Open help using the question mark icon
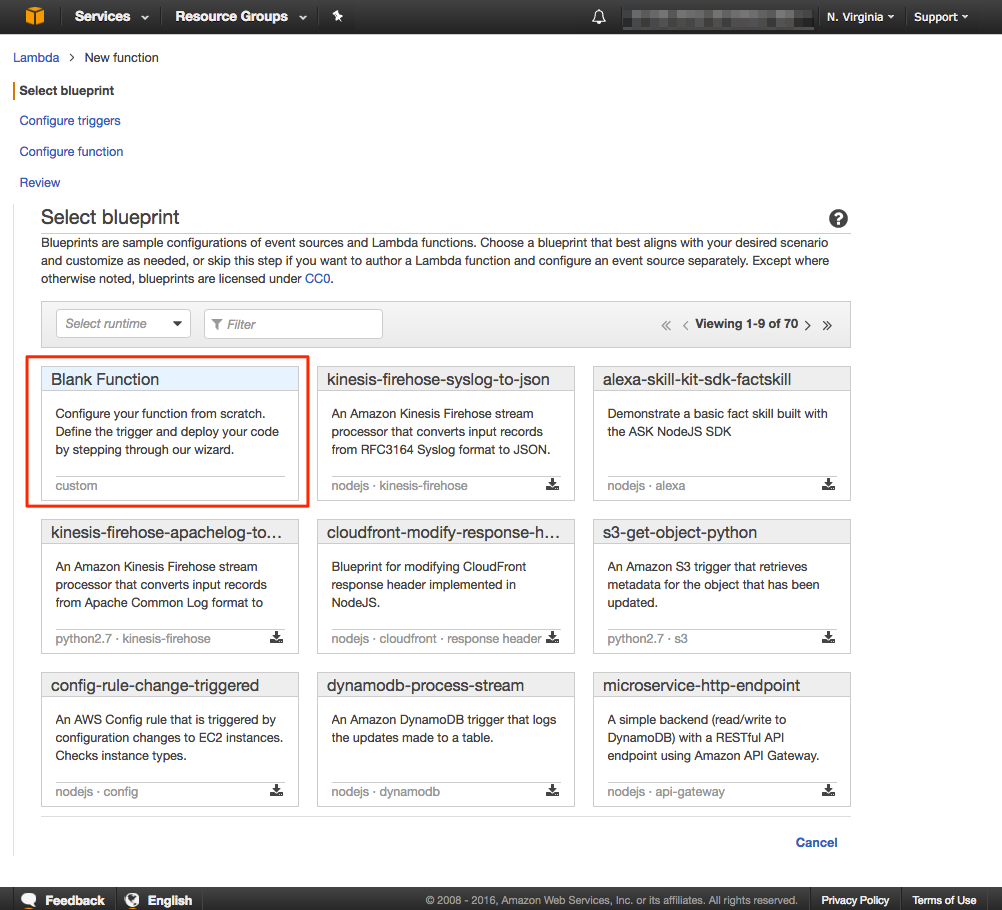The width and height of the screenshot is (1002, 910). click(x=838, y=218)
